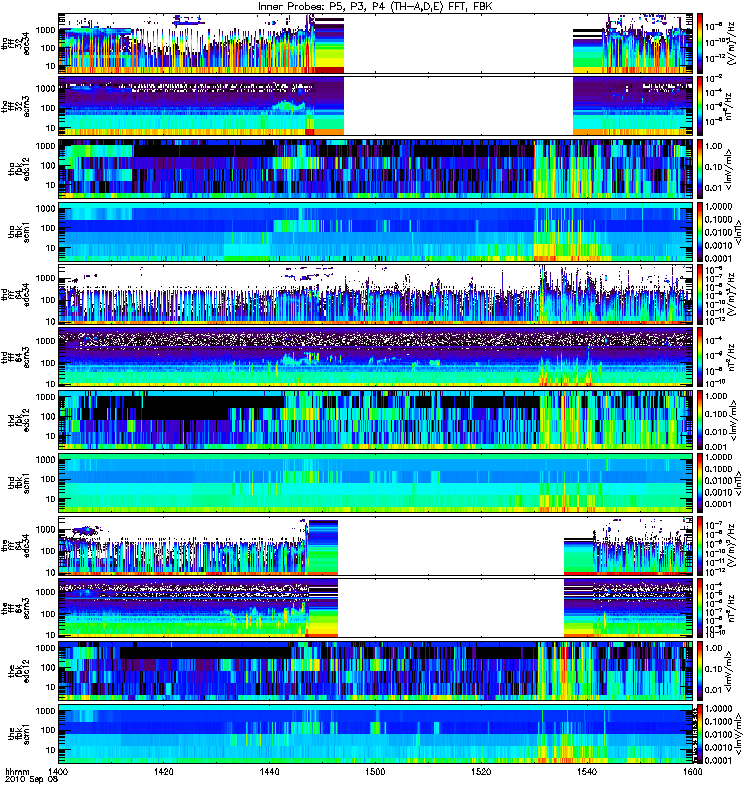Click the 'thd fbk edc12' axis label
The width and height of the screenshot is (750, 800).
19,420
